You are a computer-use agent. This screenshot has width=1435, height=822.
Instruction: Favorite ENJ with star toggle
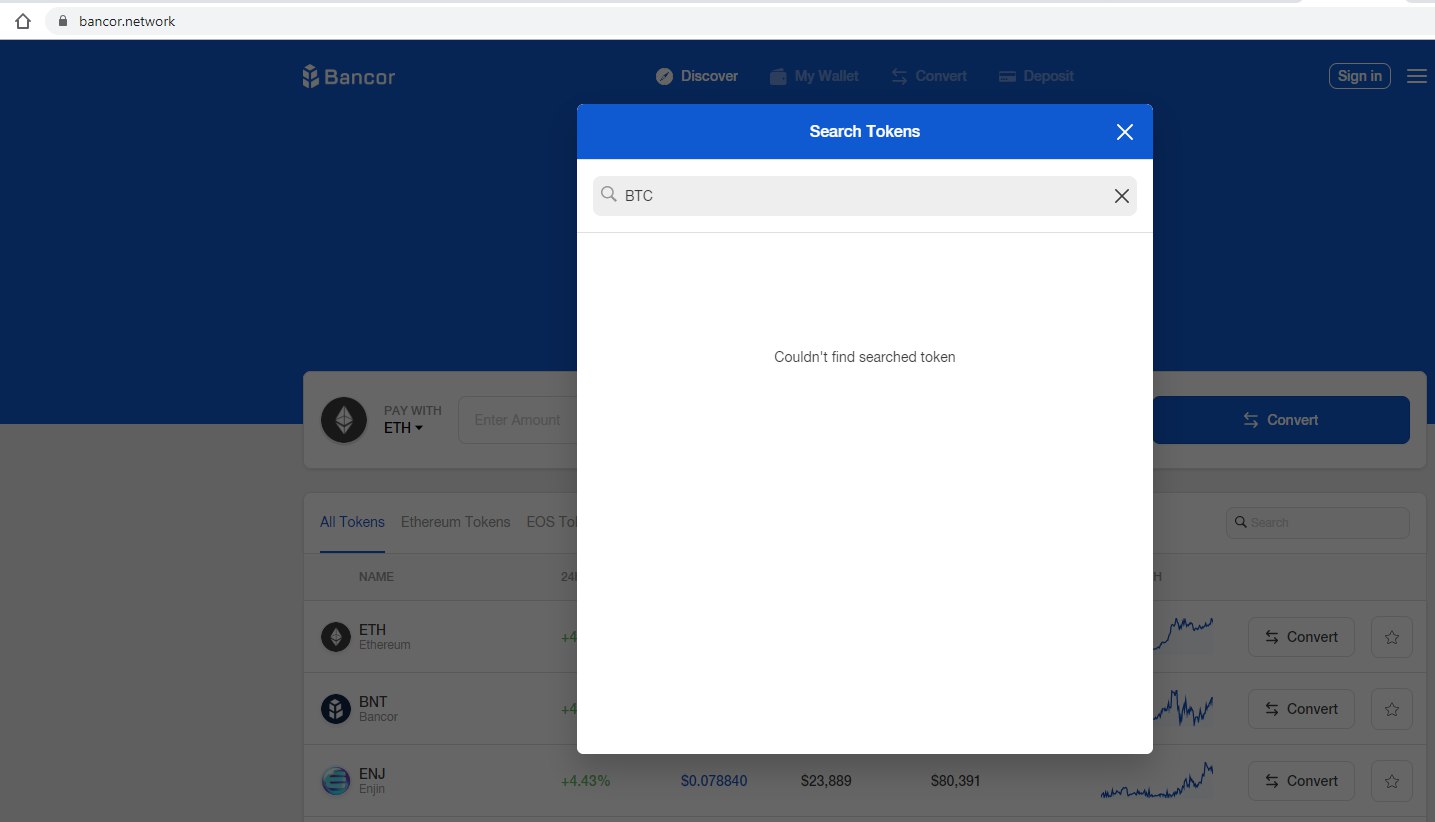pos(1391,781)
